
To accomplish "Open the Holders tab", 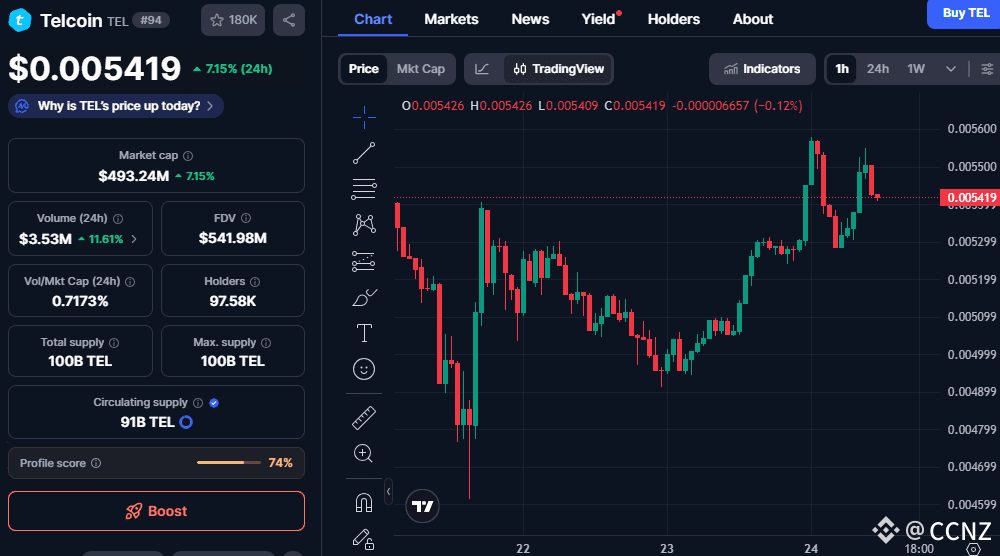I will pos(673,20).
